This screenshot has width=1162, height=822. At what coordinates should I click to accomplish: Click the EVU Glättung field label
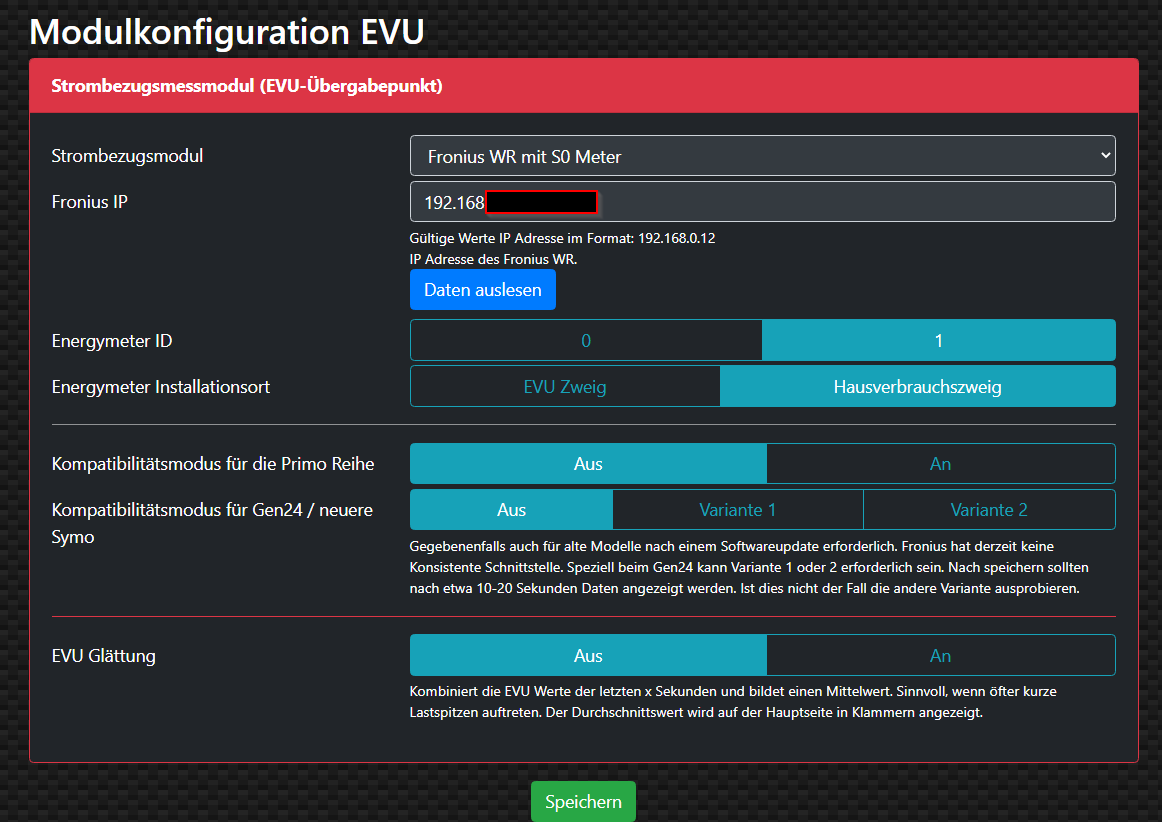coord(104,656)
